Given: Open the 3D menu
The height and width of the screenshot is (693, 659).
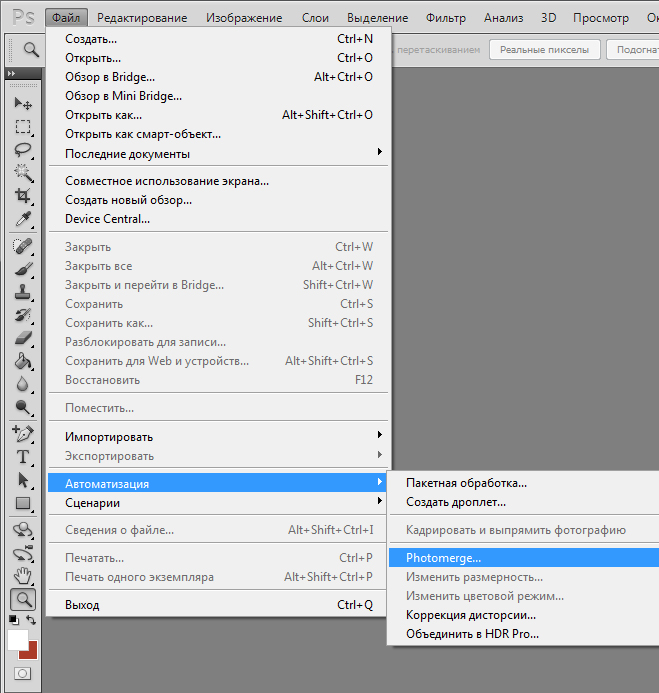Looking at the screenshot, I should click(549, 18).
